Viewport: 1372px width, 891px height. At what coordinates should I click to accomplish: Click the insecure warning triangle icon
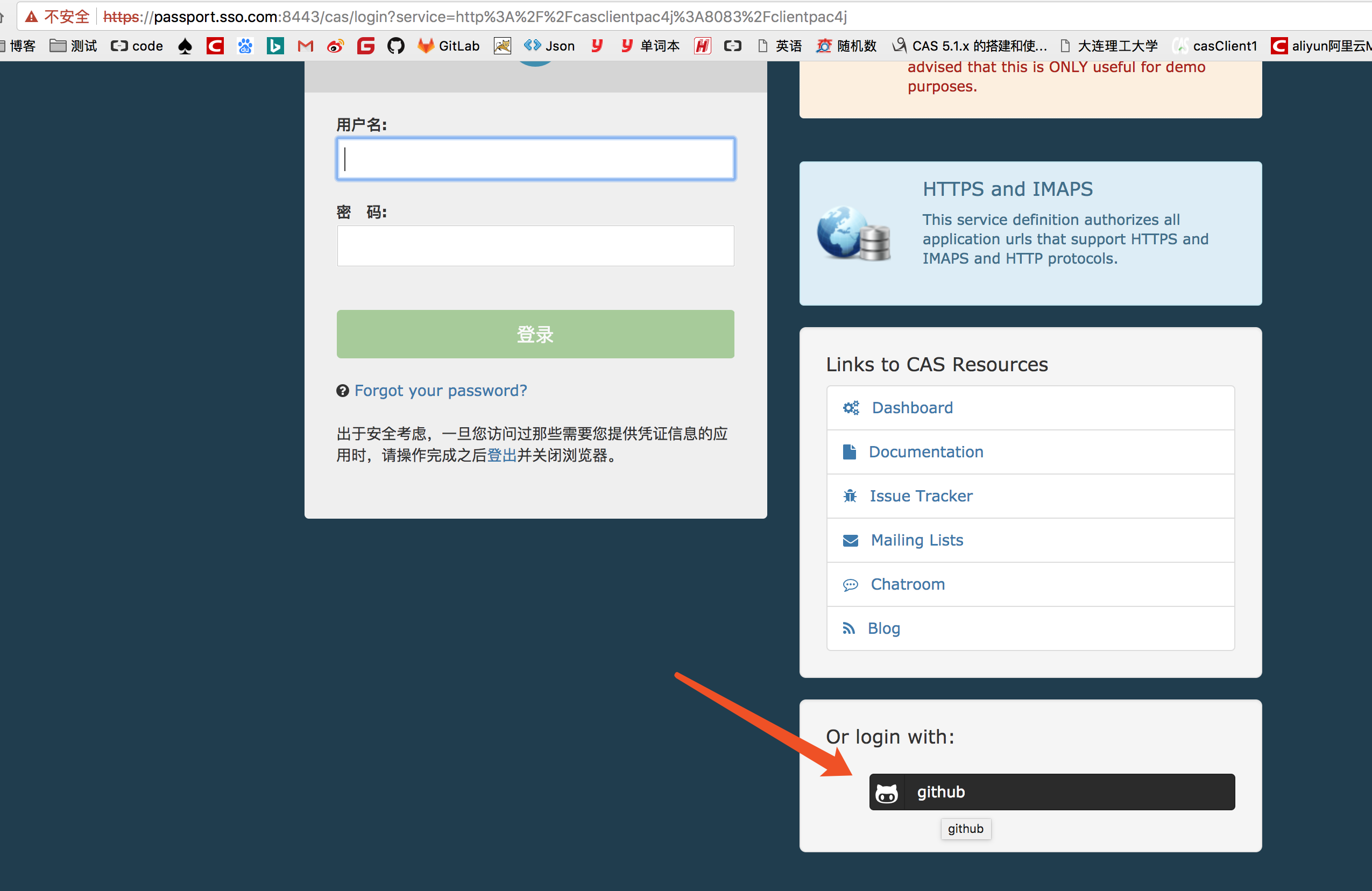coord(32,17)
